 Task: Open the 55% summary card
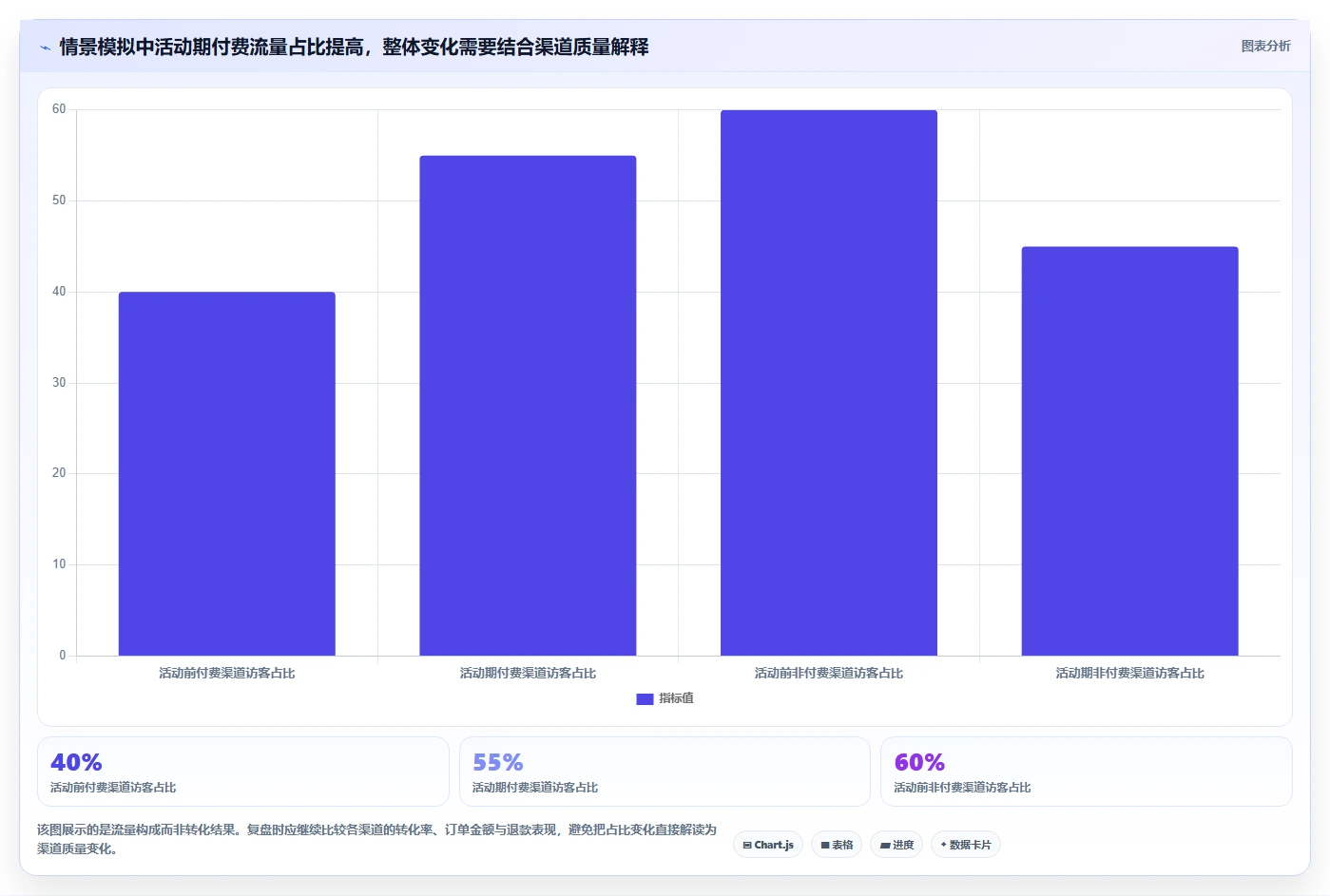[x=665, y=772]
